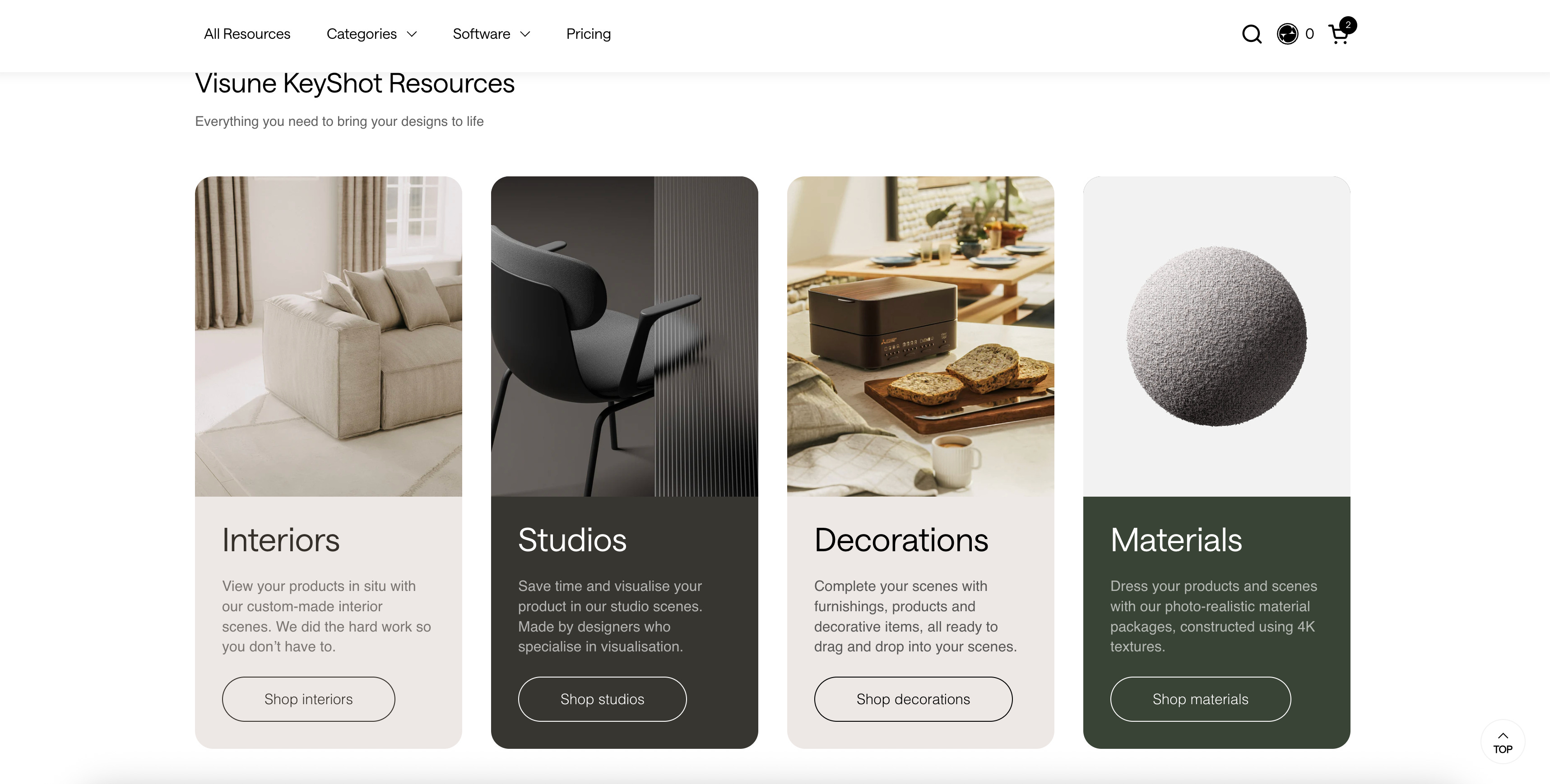Select the black chair studio image
This screenshot has width=1550, height=784.
coord(625,336)
